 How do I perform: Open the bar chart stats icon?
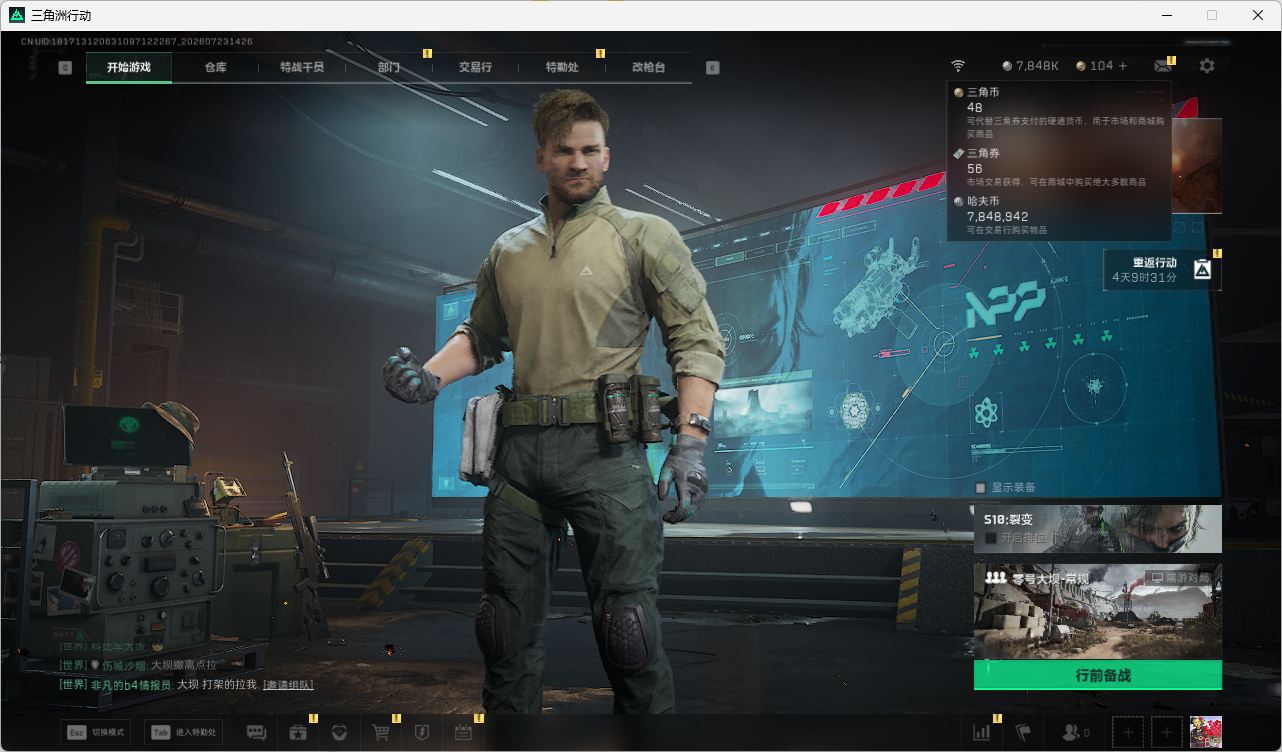[x=982, y=733]
